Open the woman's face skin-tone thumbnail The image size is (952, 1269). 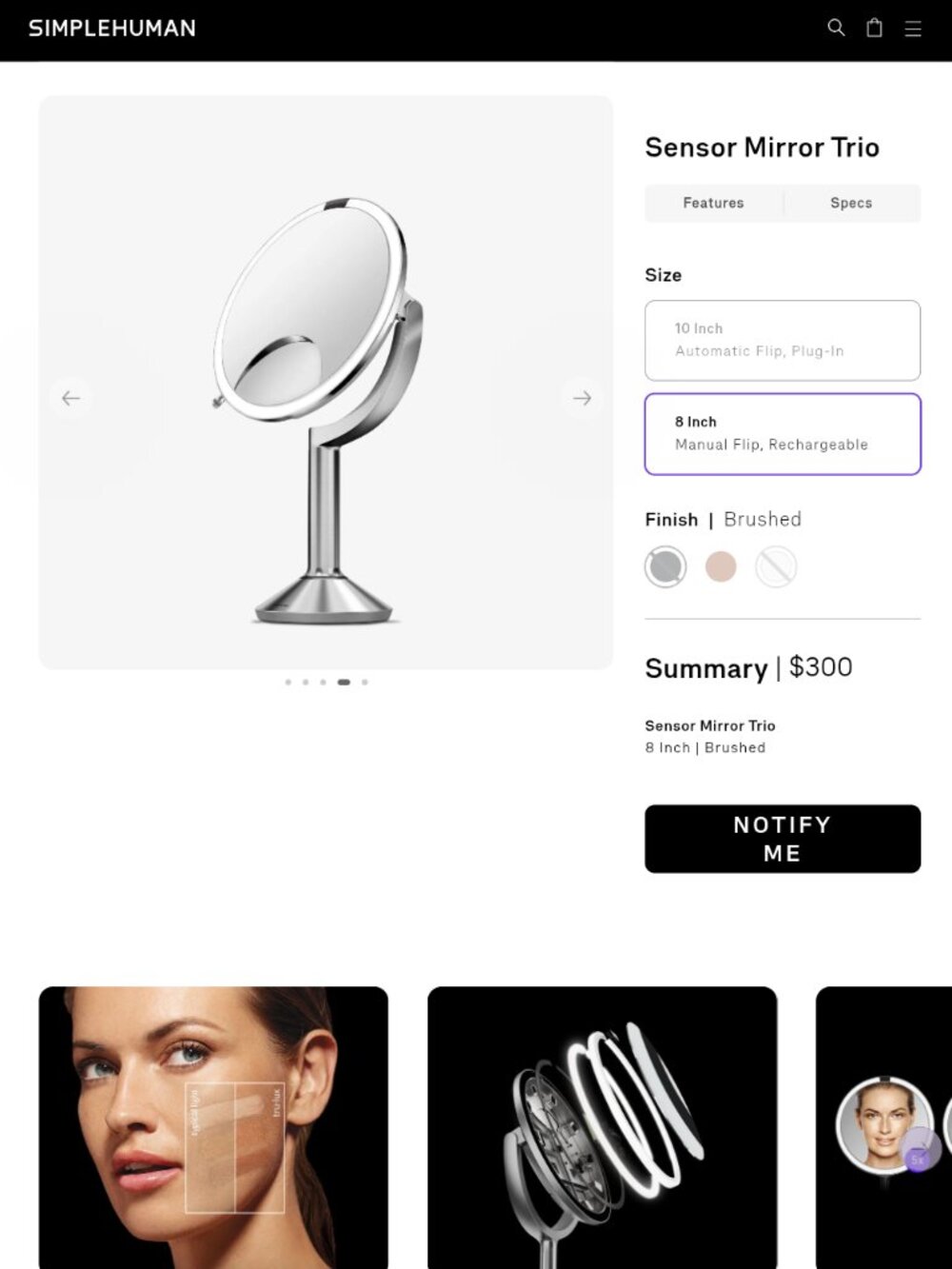(x=213, y=1127)
